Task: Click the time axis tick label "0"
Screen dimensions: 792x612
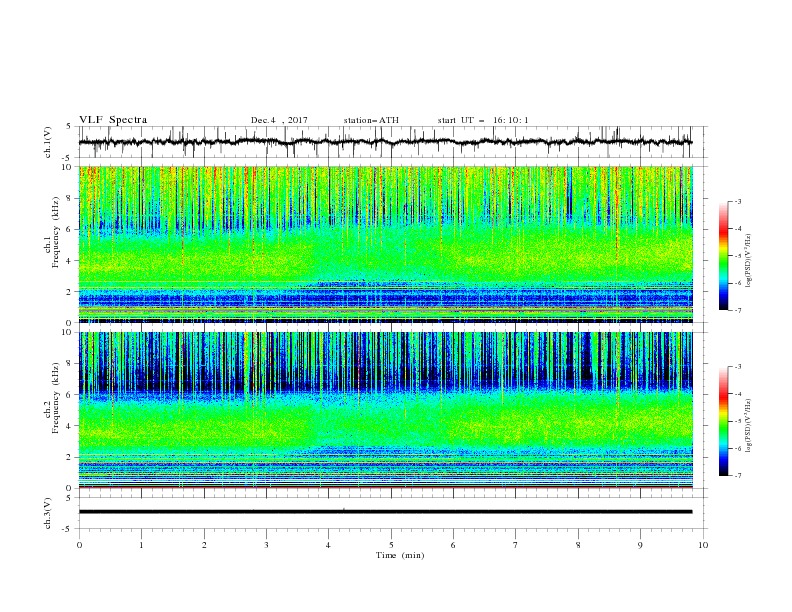Action: (79, 545)
